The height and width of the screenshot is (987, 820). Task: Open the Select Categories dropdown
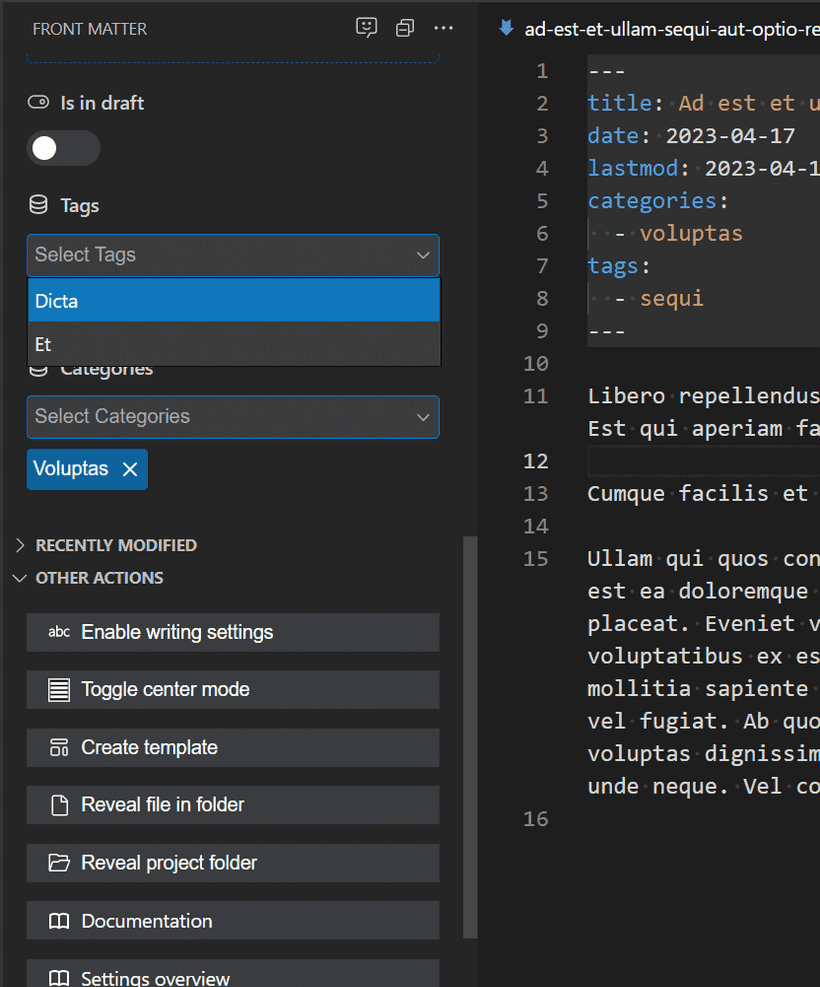click(232, 417)
